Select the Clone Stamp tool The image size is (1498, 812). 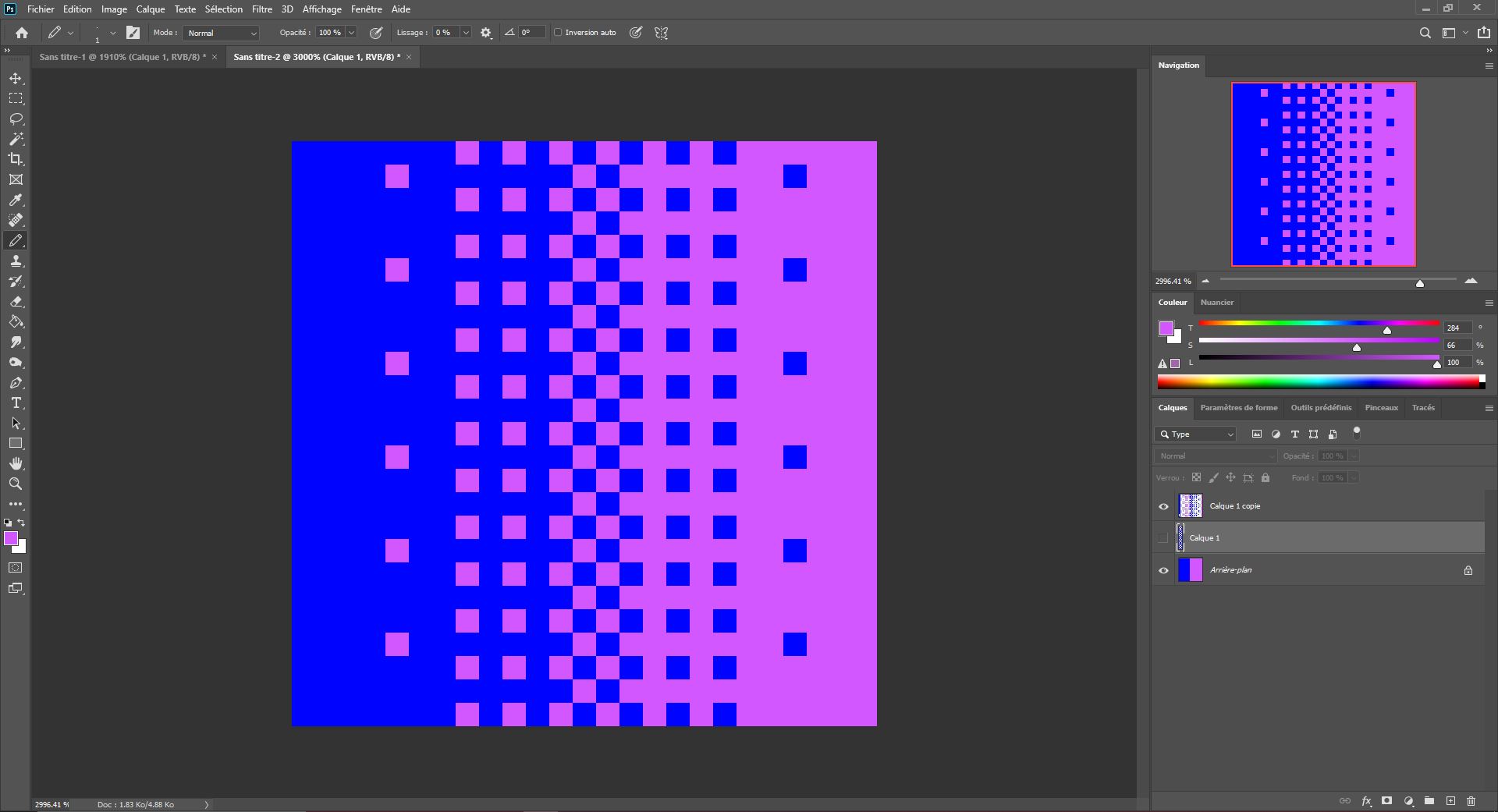coord(16,261)
